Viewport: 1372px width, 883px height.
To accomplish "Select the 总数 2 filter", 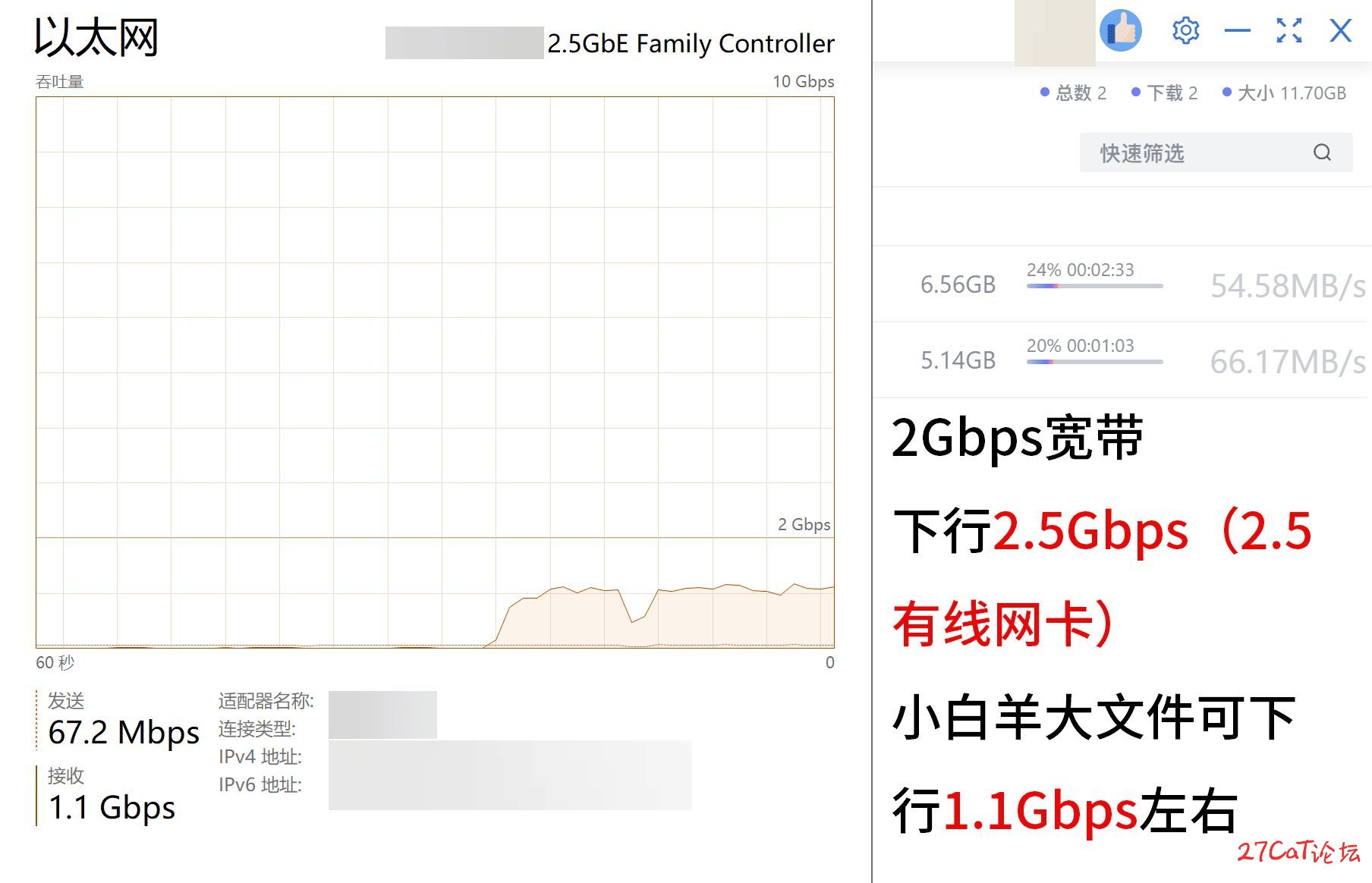I will click(x=1074, y=93).
